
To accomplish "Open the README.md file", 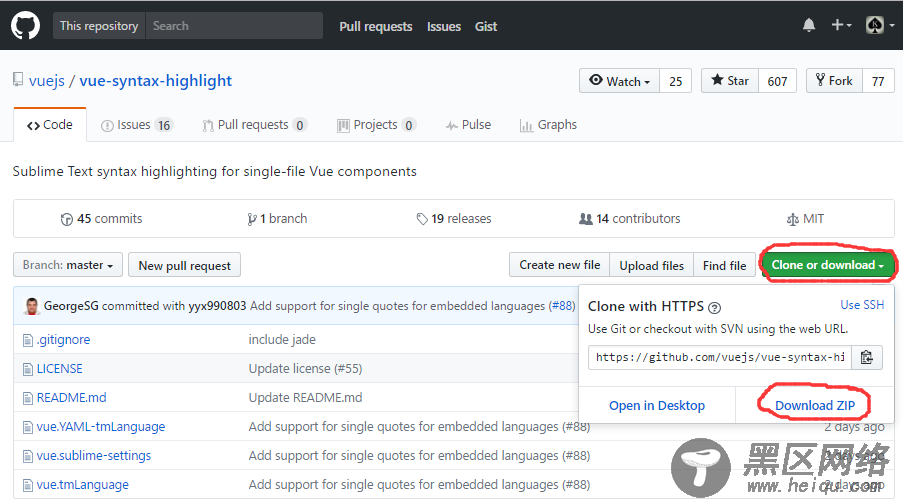I will tap(71, 398).
